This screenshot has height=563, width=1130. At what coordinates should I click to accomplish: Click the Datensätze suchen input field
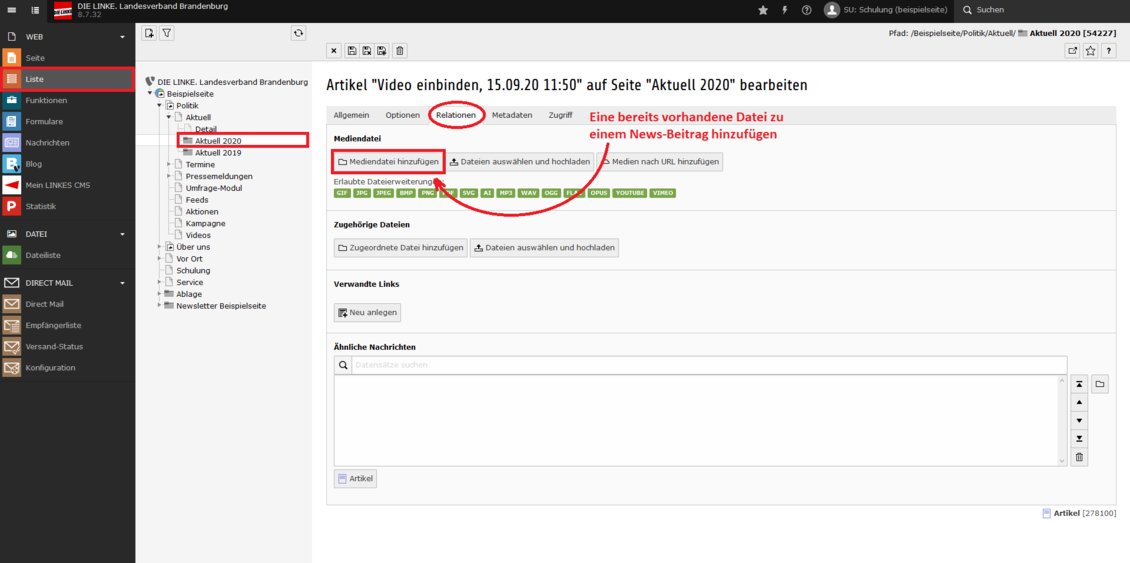(709, 365)
